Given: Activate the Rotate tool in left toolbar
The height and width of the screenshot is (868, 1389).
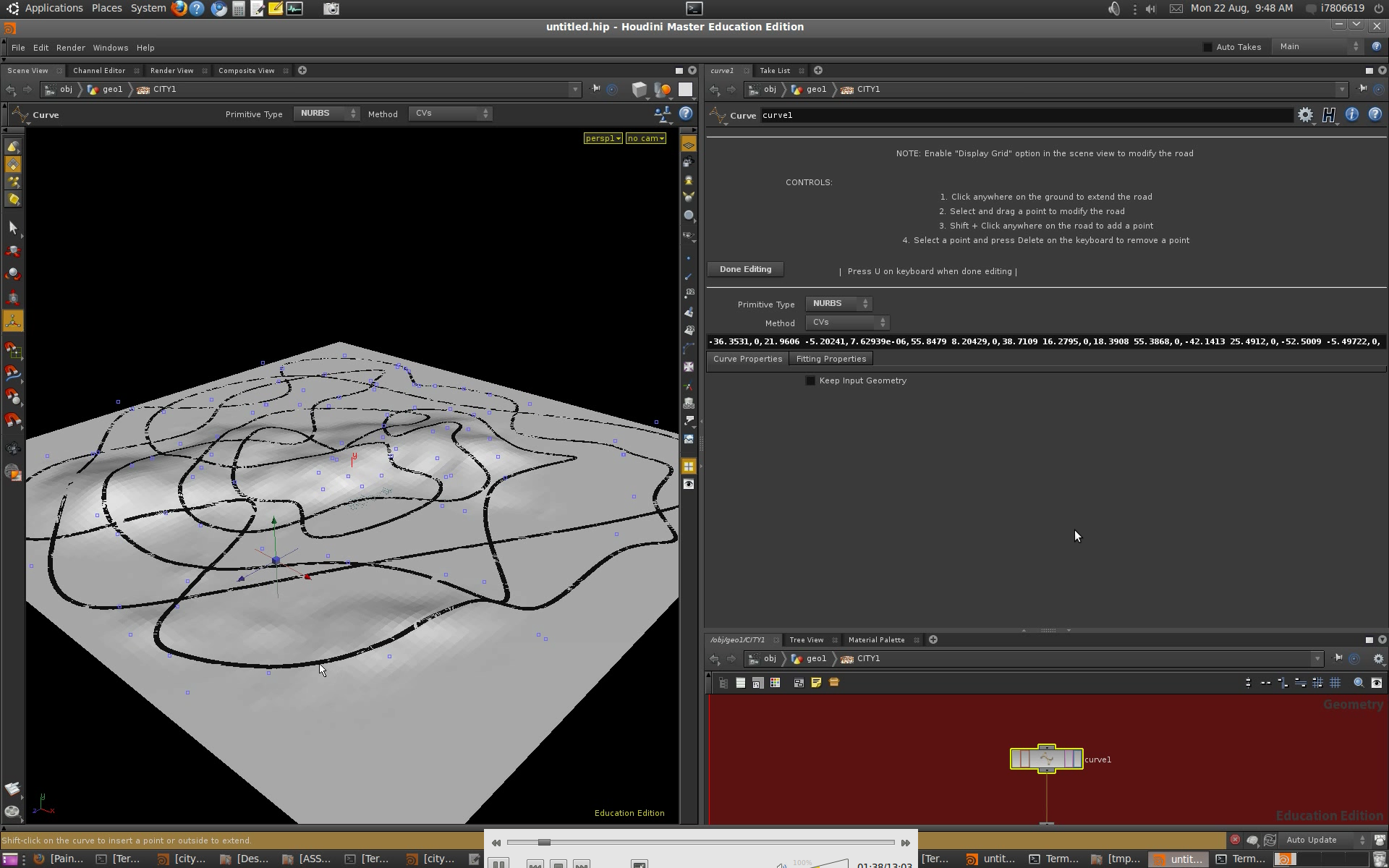Looking at the screenshot, I should 13,274.
